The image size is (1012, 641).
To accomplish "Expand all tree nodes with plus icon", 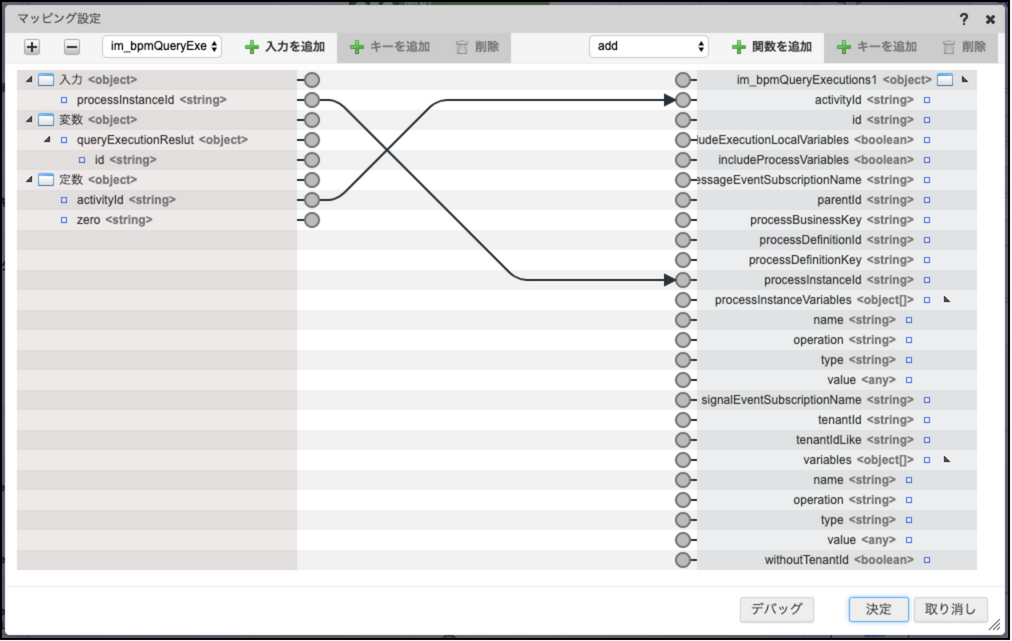I will [x=32, y=46].
